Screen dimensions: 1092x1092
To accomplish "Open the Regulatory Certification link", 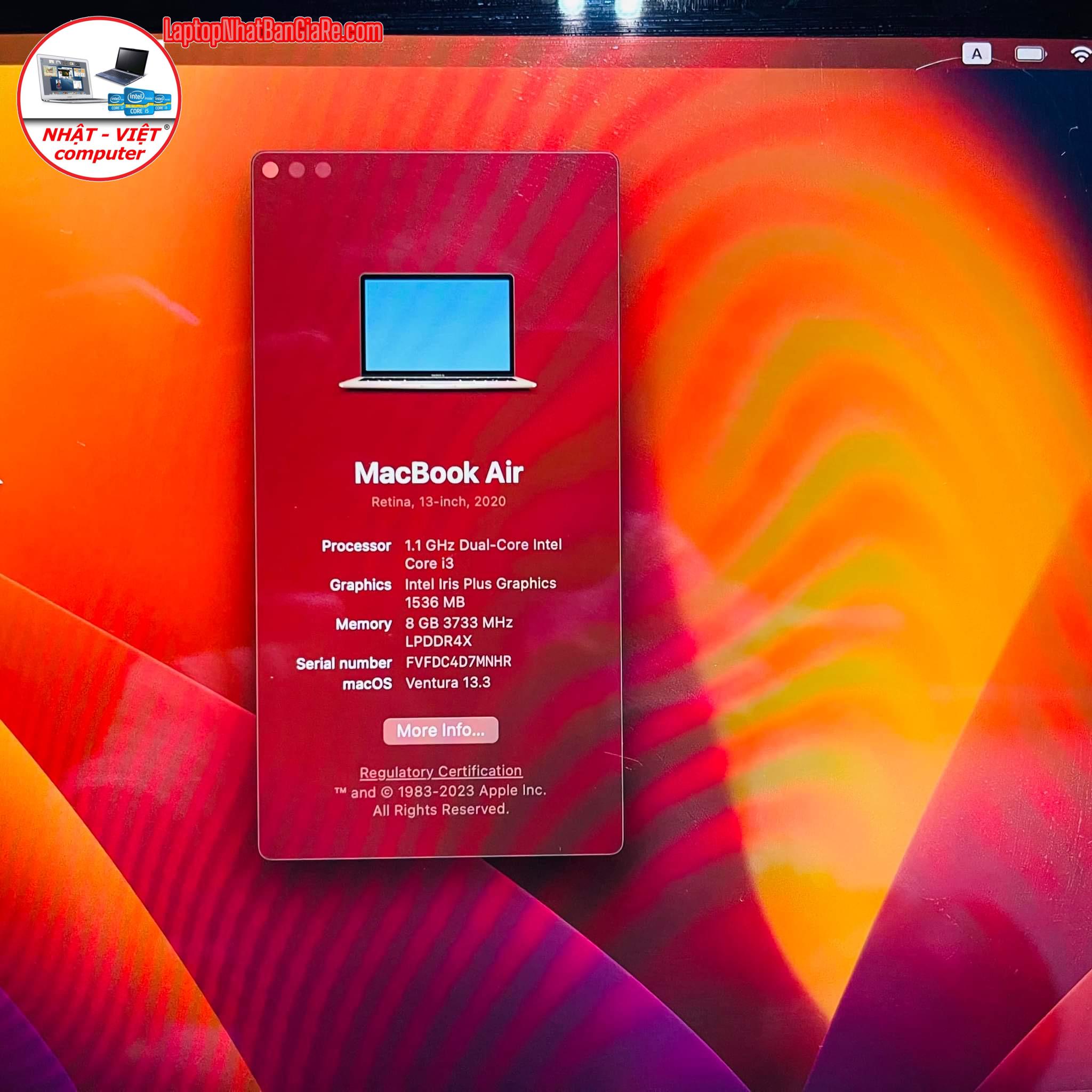I will [440, 772].
